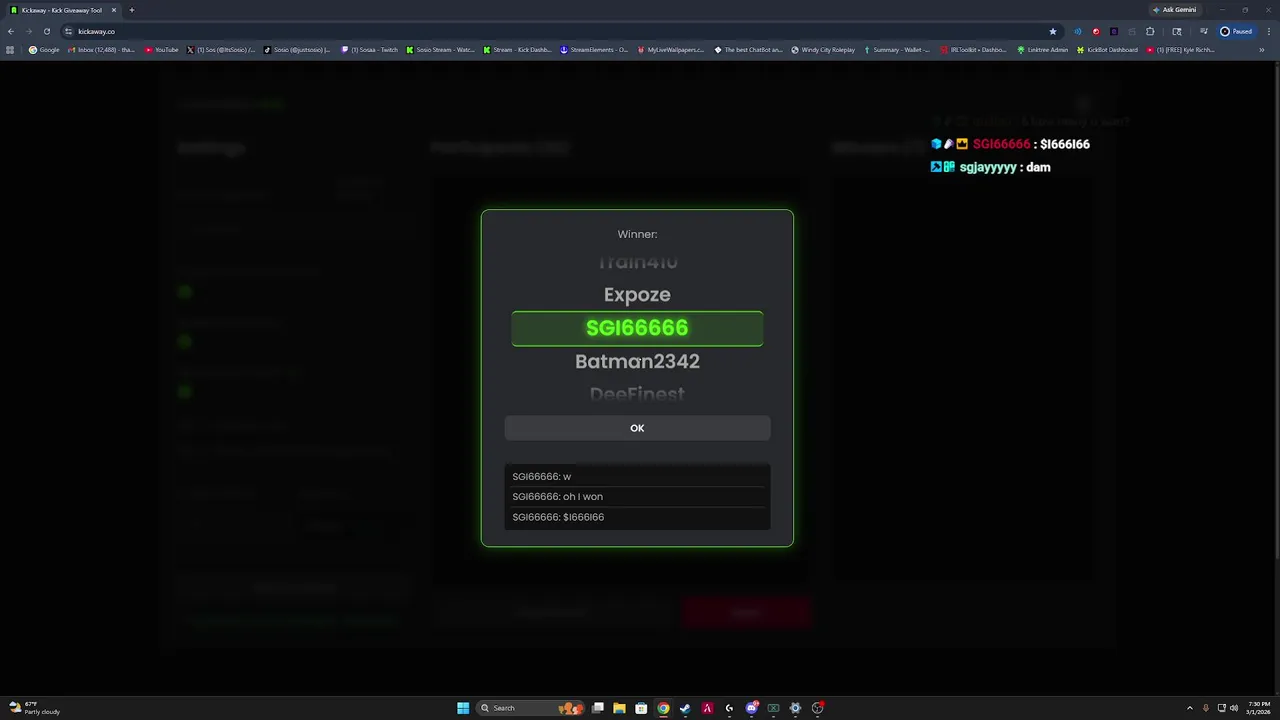Open Task View on taskbar
1280x720 pixels.
[597, 708]
